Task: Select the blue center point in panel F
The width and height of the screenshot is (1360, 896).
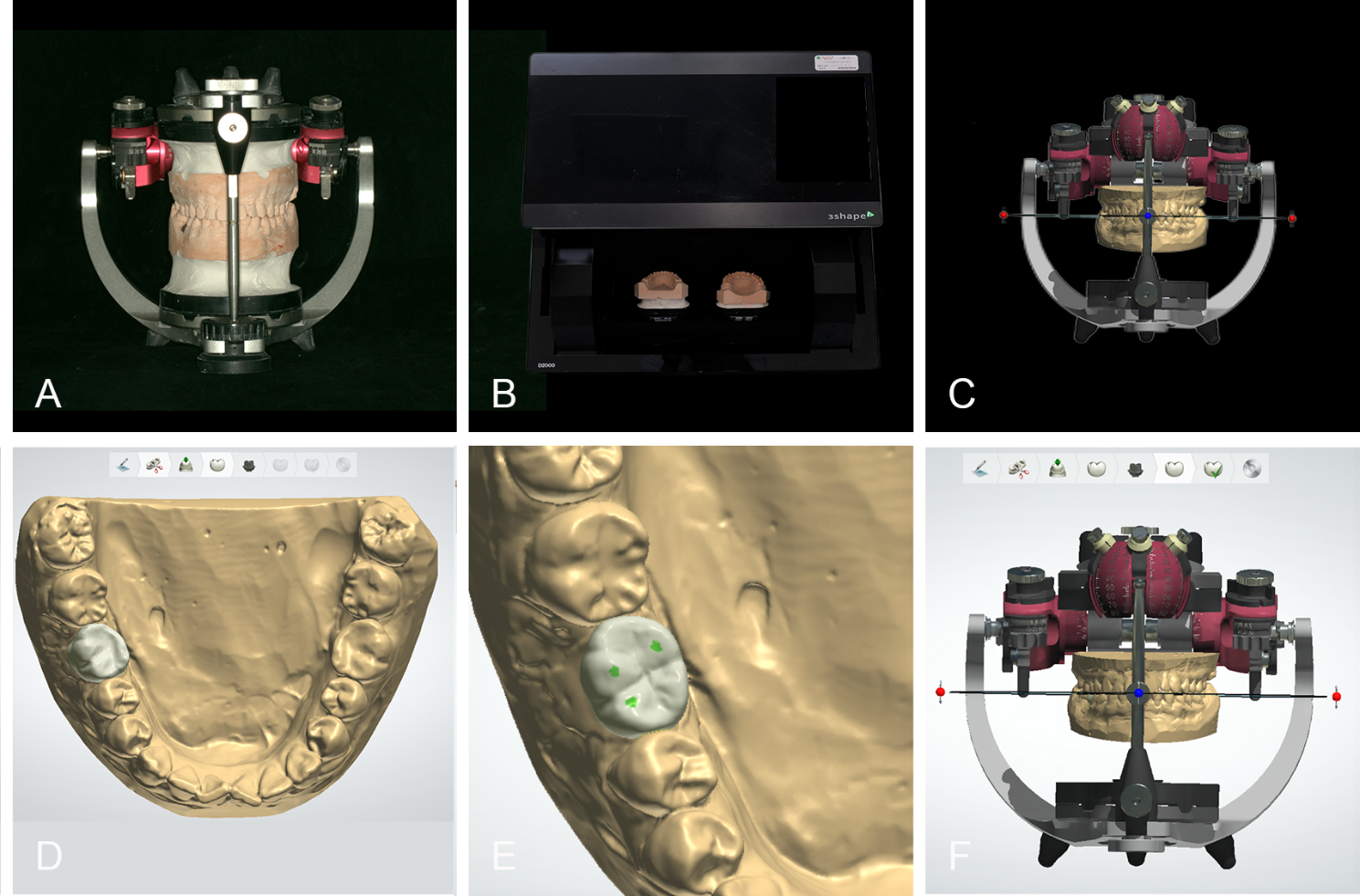Action: 1138,693
